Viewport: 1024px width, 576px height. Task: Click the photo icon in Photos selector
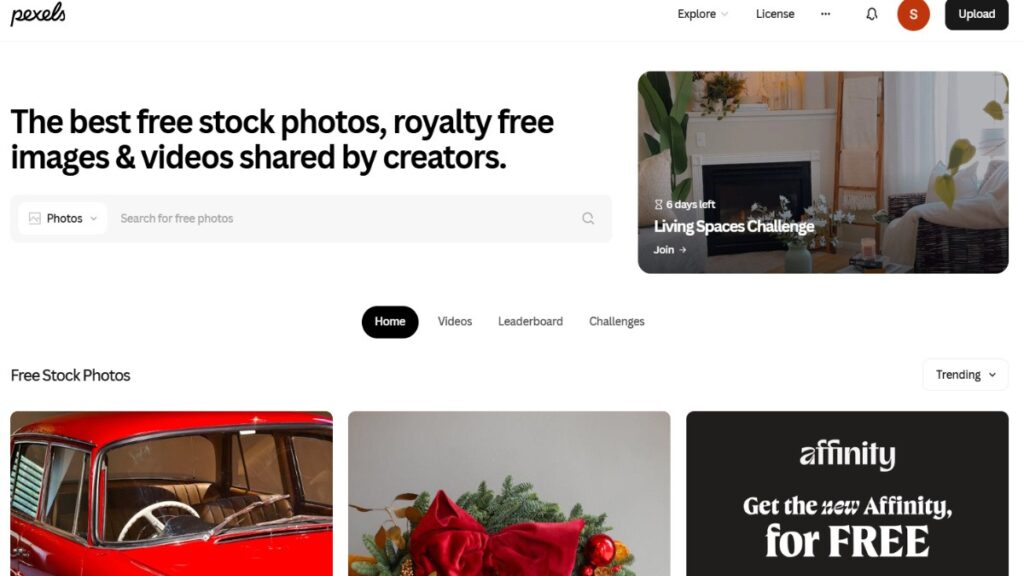click(35, 218)
